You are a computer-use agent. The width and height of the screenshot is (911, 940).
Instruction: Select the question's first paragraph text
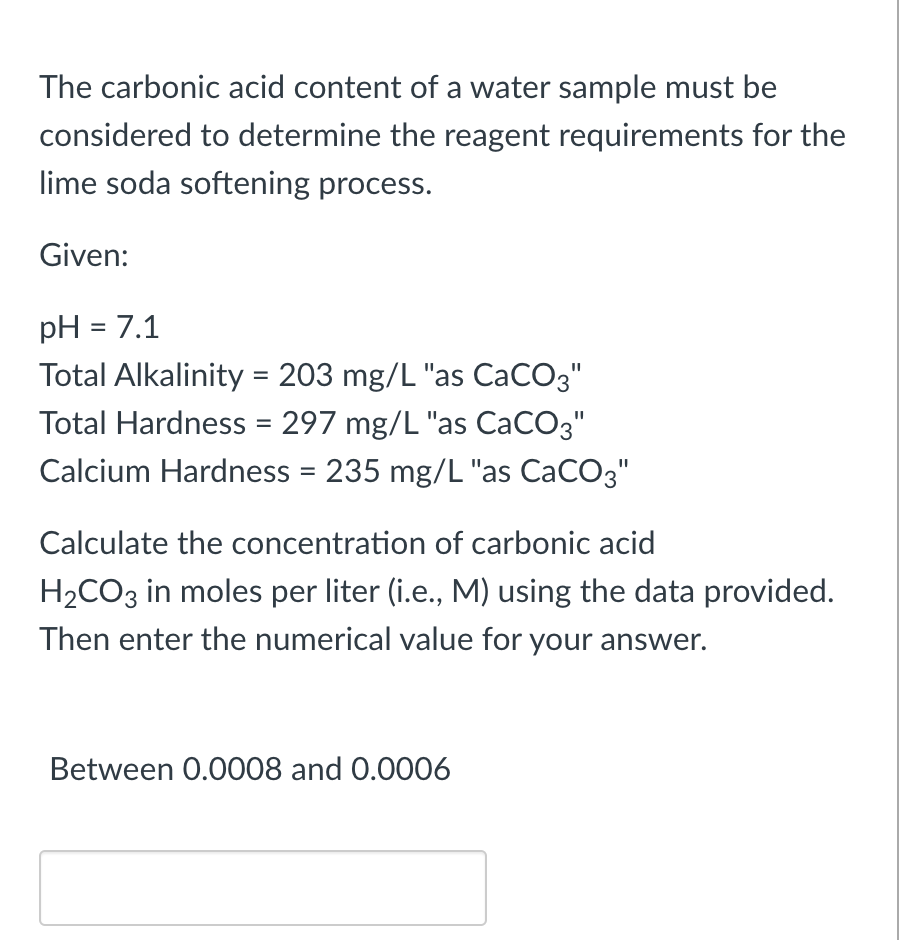(400, 135)
